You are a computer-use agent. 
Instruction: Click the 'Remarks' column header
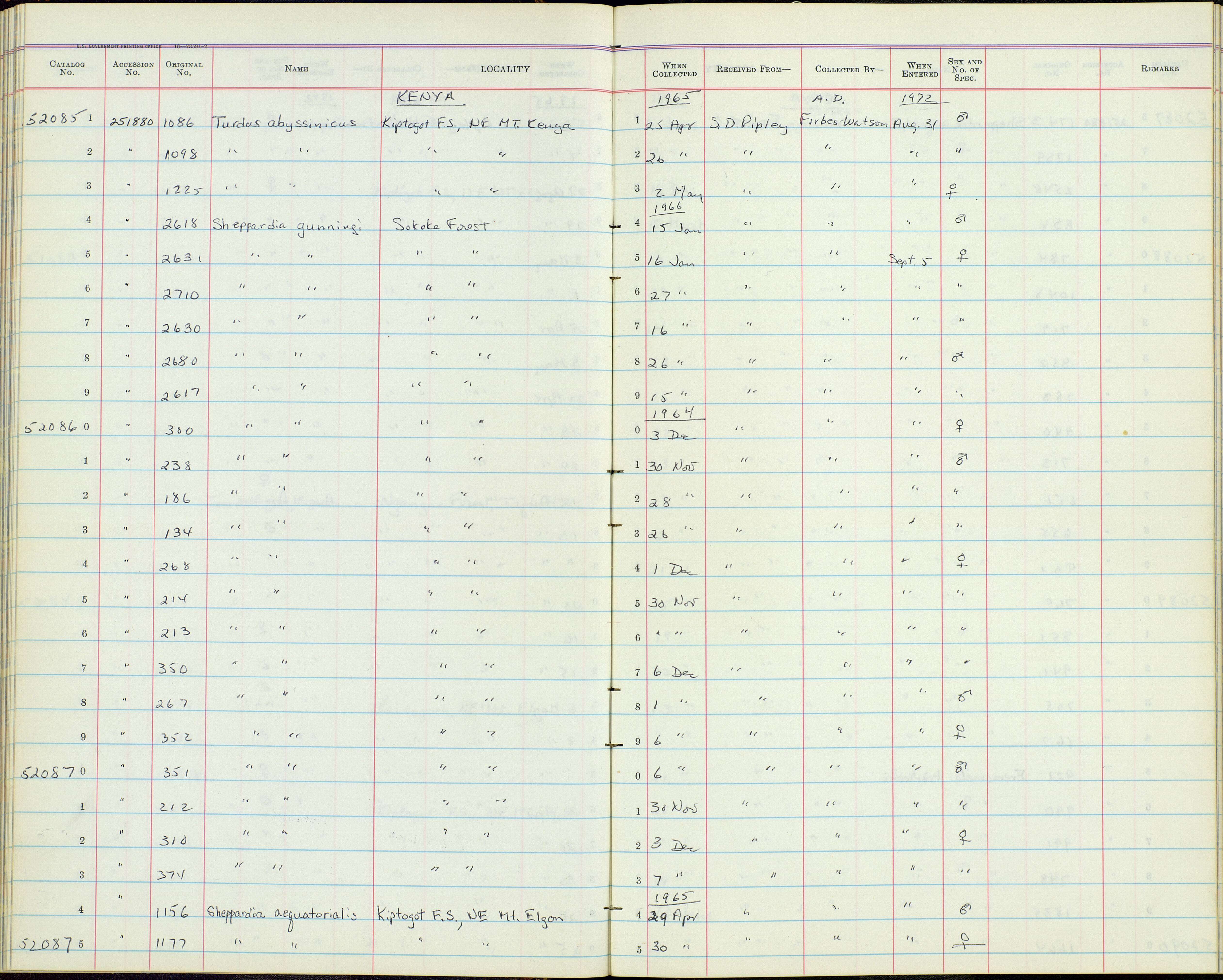click(1159, 69)
